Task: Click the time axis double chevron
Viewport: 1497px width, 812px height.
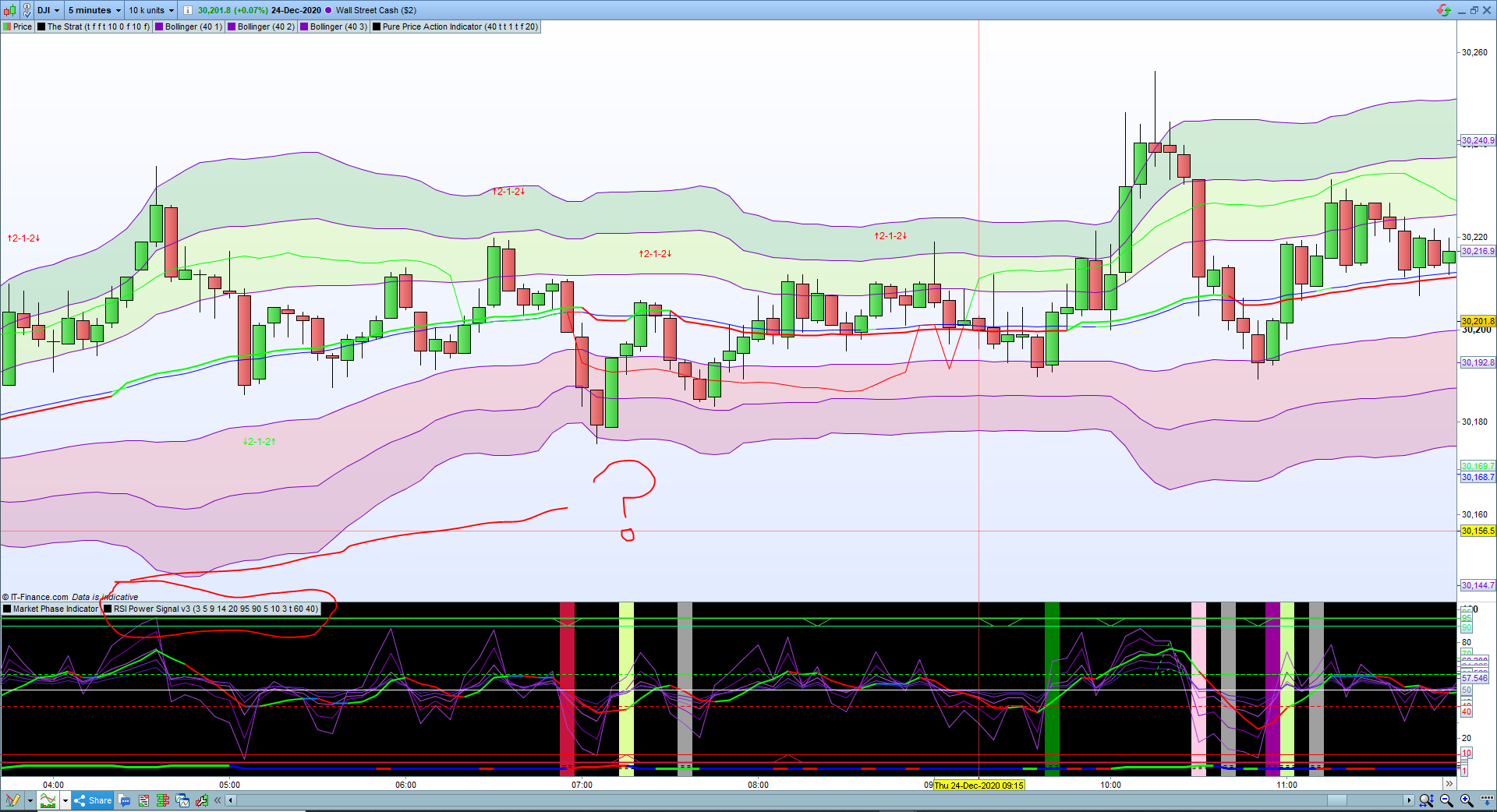Action: click(1449, 784)
